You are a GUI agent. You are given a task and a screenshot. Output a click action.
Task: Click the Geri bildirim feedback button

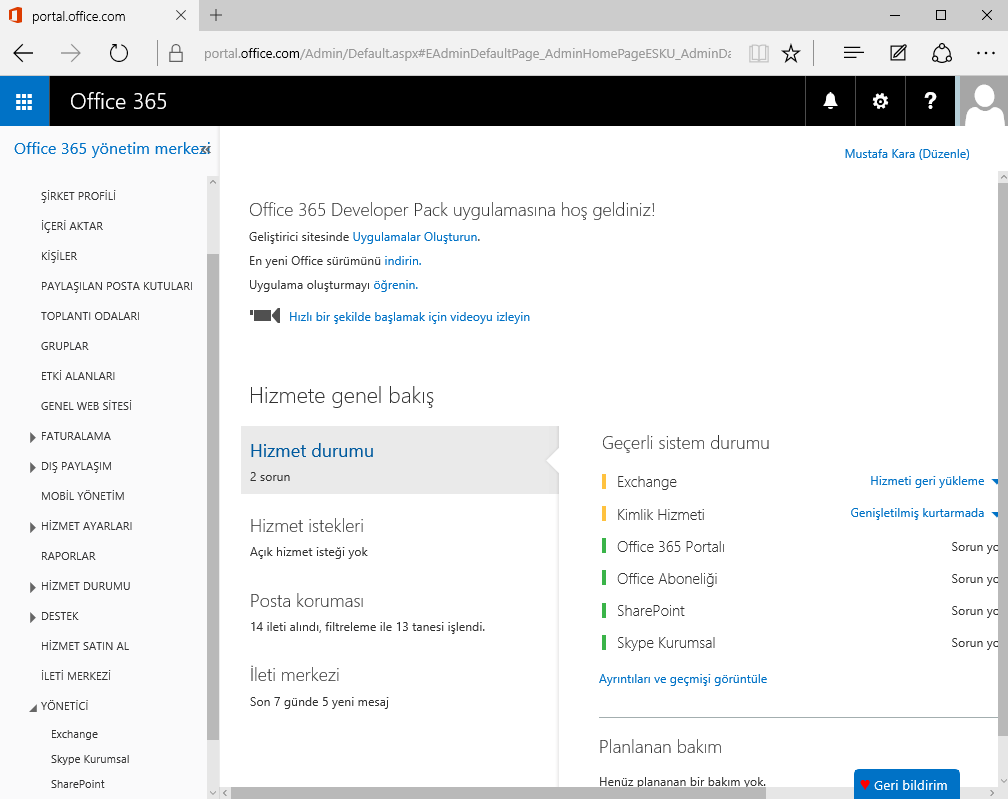point(906,784)
